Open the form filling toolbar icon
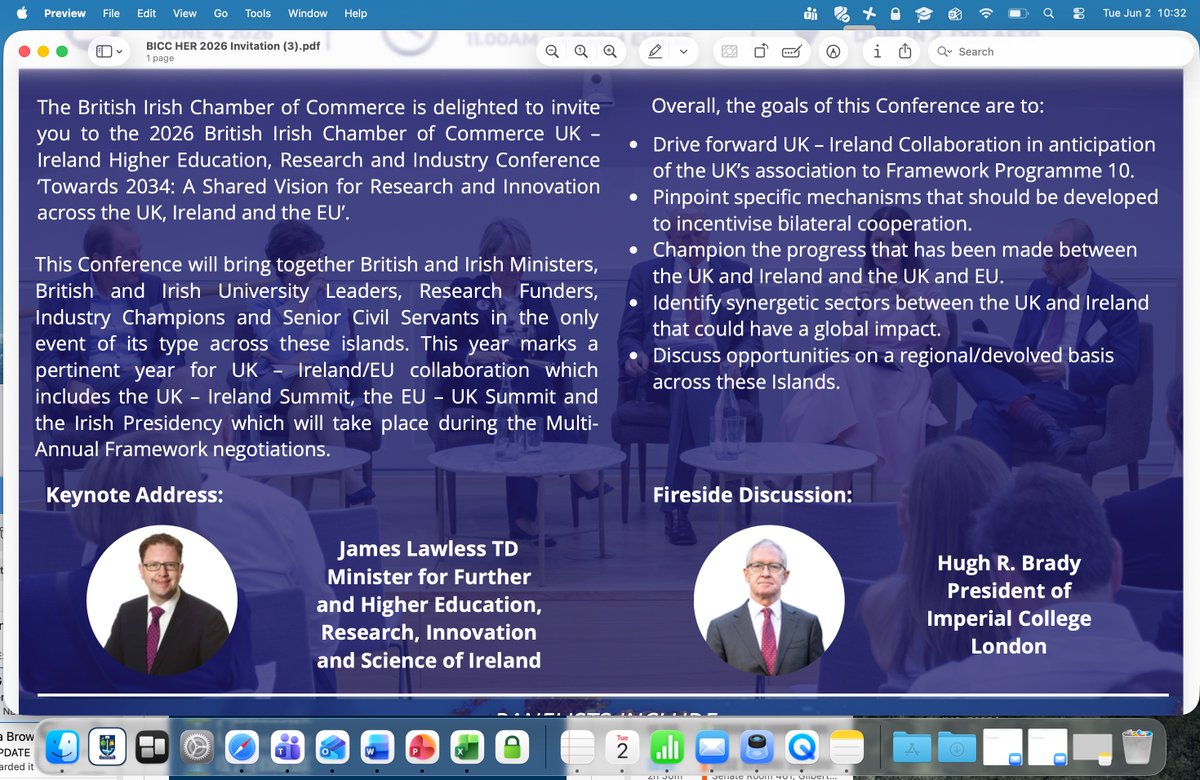1200x780 pixels. click(x=794, y=51)
